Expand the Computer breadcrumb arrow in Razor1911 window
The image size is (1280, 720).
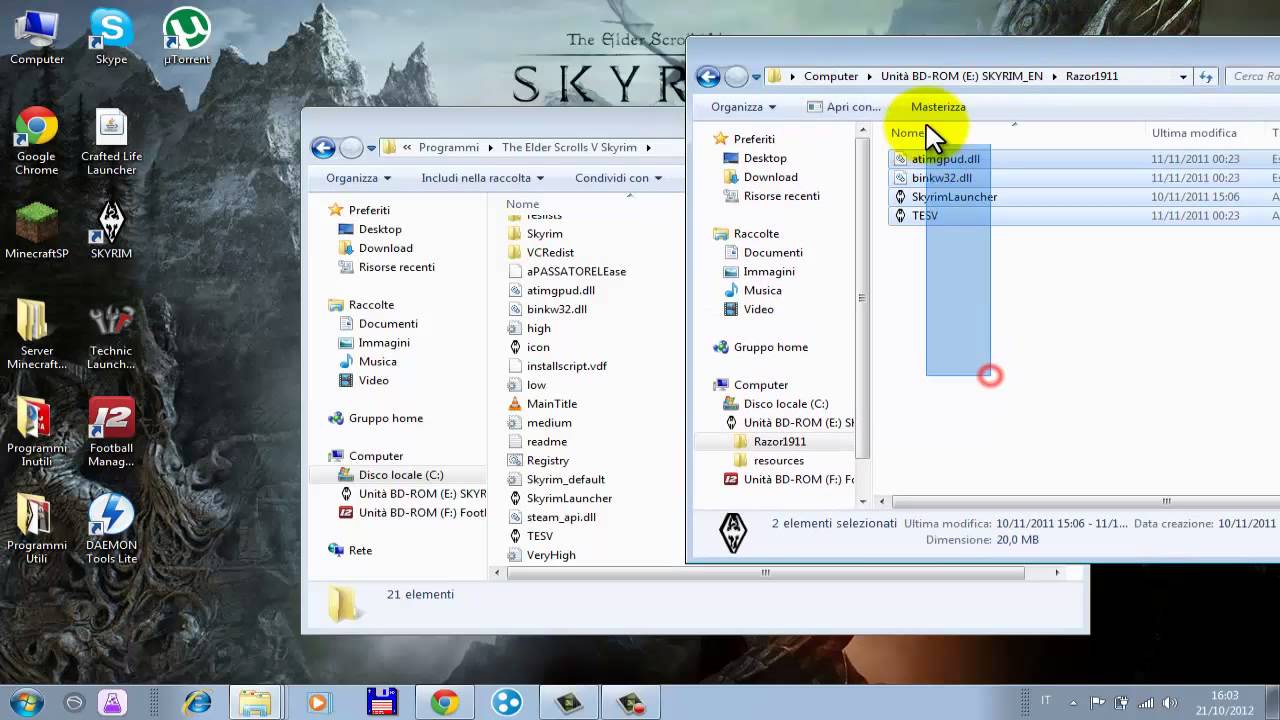click(x=868, y=76)
